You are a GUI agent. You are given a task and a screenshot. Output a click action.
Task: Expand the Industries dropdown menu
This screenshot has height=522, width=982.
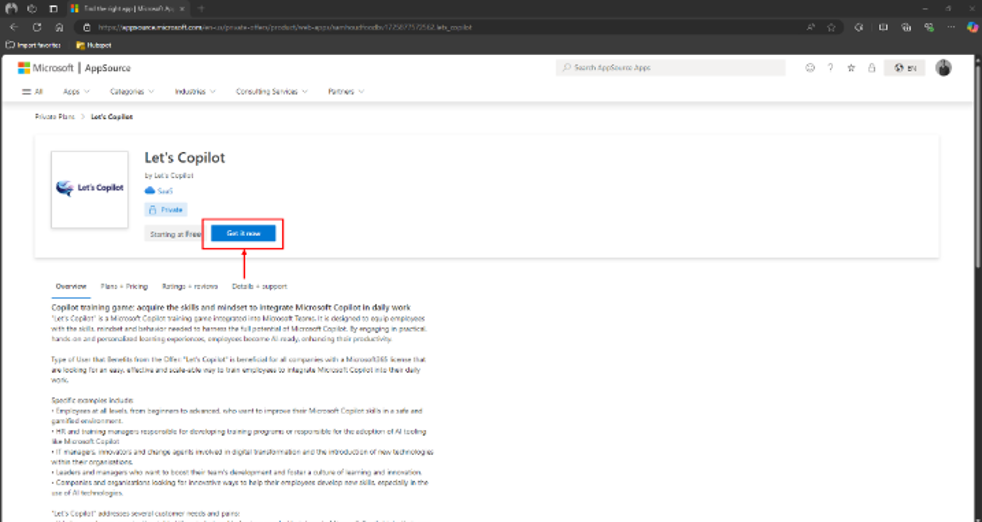pos(195,91)
